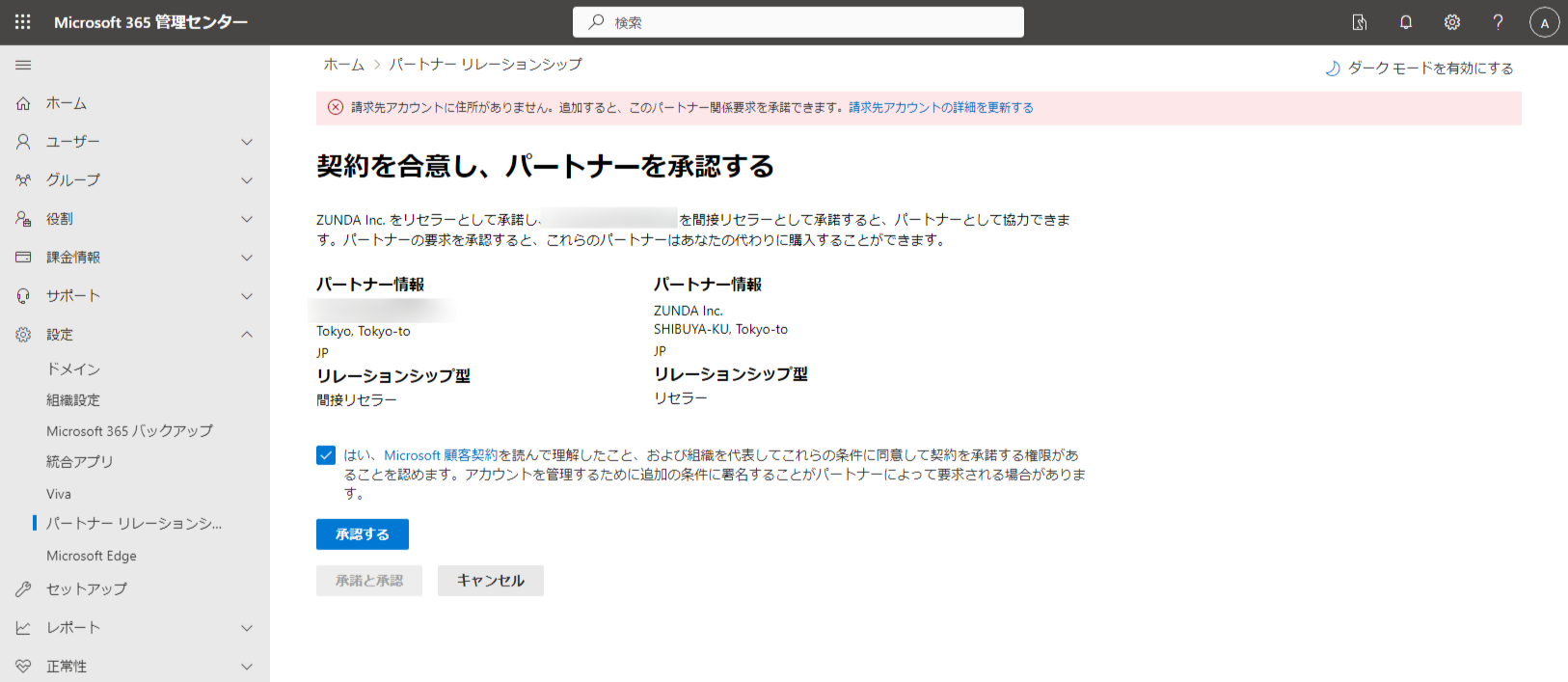
Task: Expand the サポート menu chevron
Action: tap(247, 296)
